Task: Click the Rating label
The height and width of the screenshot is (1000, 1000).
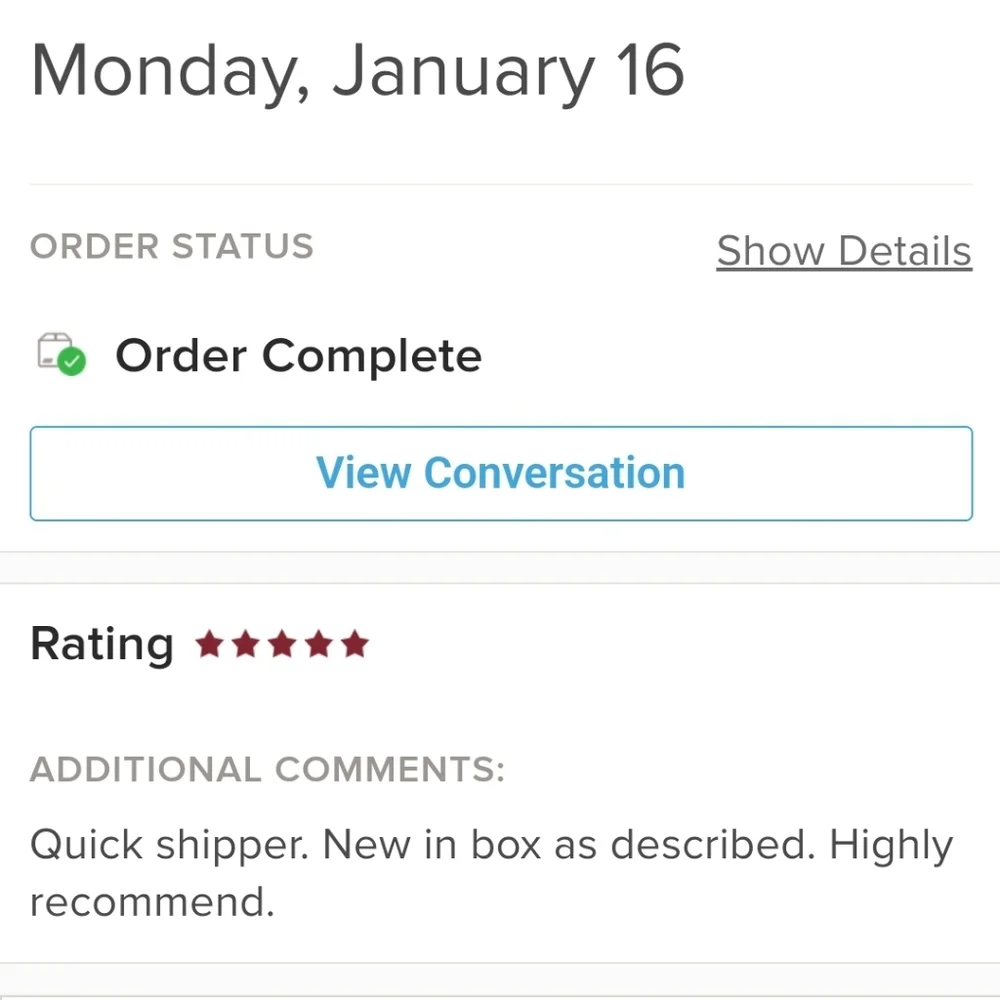Action: point(102,643)
